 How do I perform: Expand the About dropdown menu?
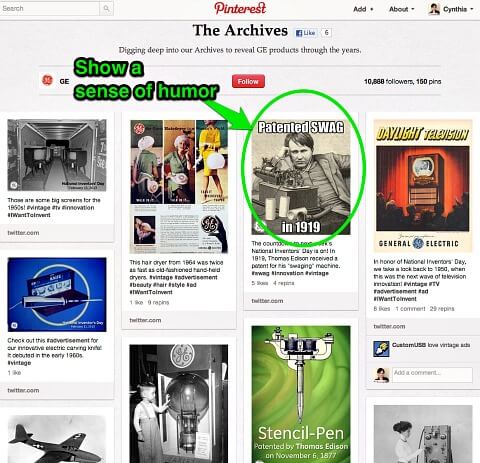(402, 9)
